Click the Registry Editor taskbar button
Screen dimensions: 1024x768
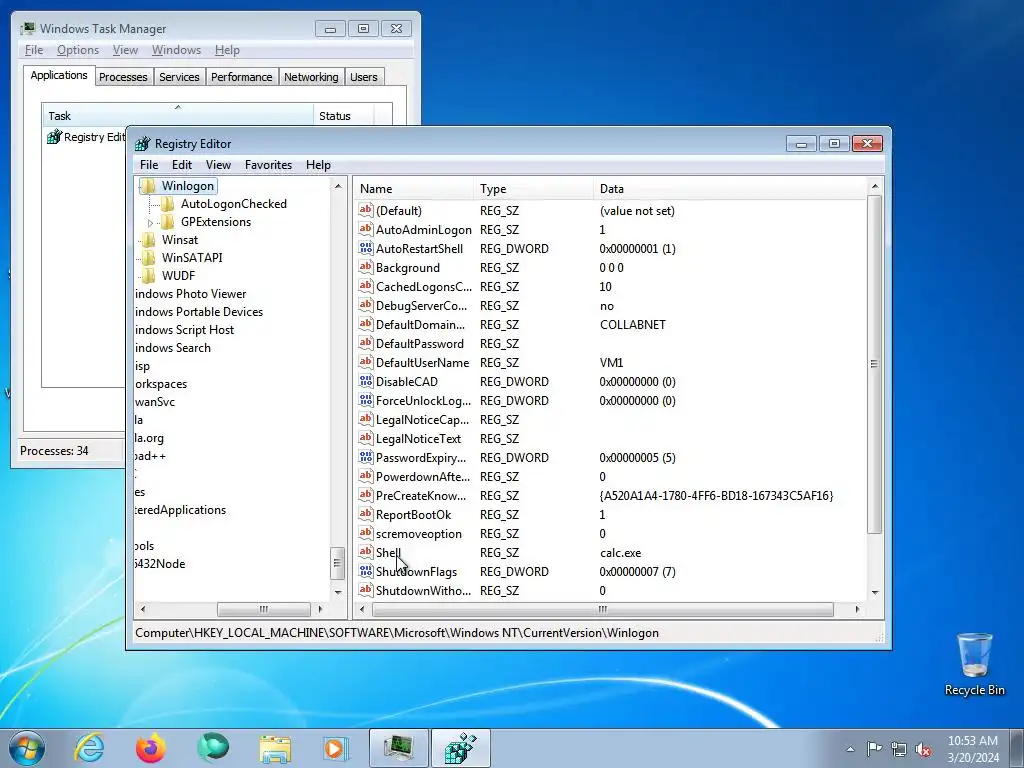click(460, 748)
